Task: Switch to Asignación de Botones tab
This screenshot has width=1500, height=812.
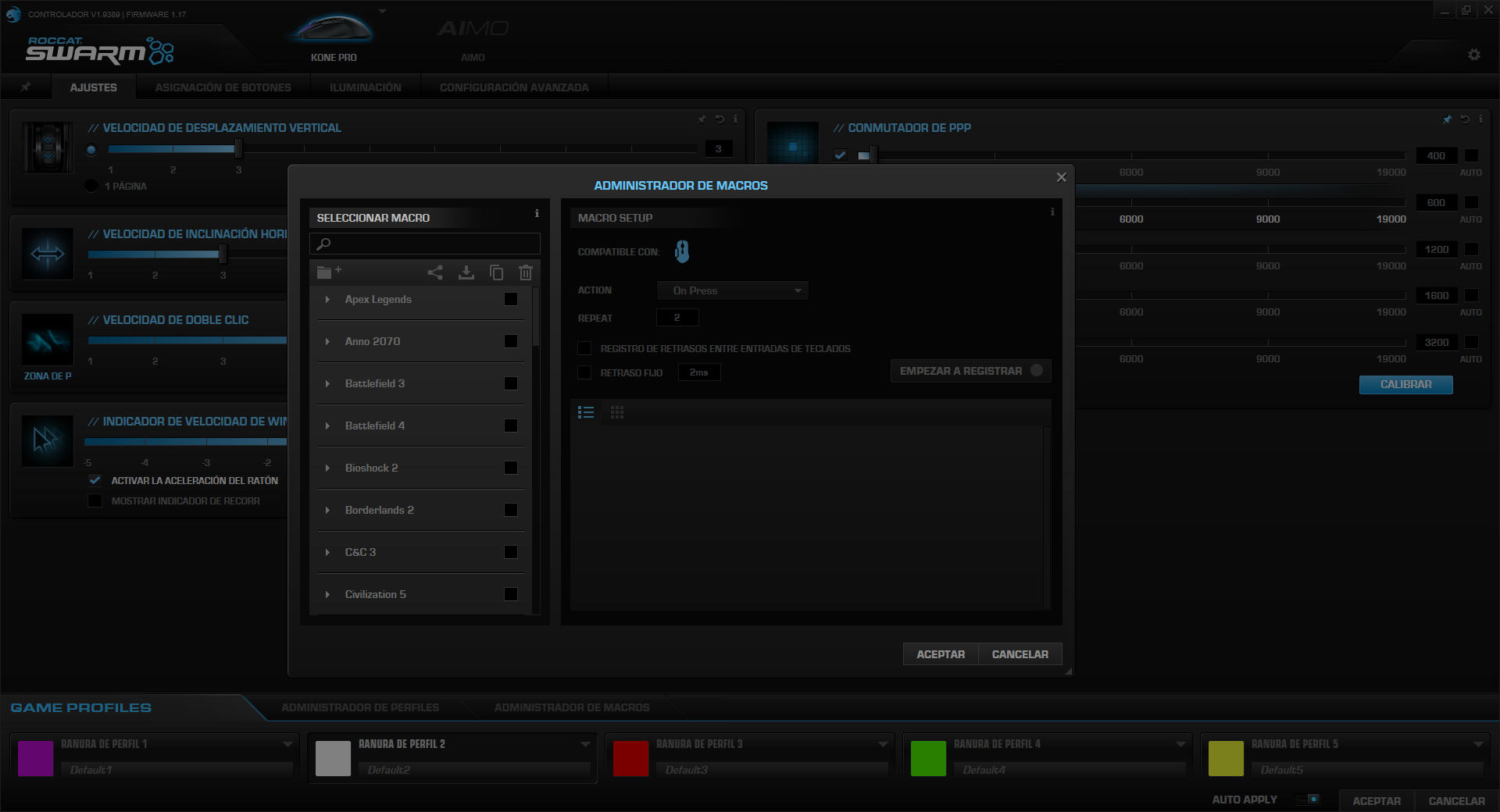Action: (x=223, y=87)
